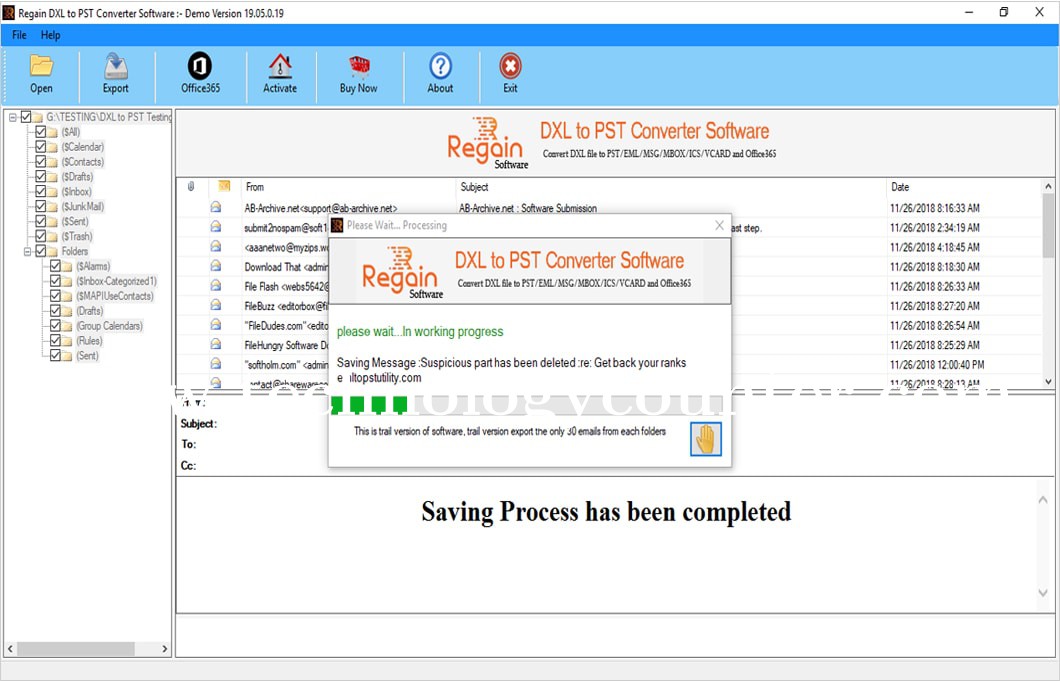Collapse the G:\TESTING root tree node
The height and width of the screenshot is (681, 1060).
[13, 117]
